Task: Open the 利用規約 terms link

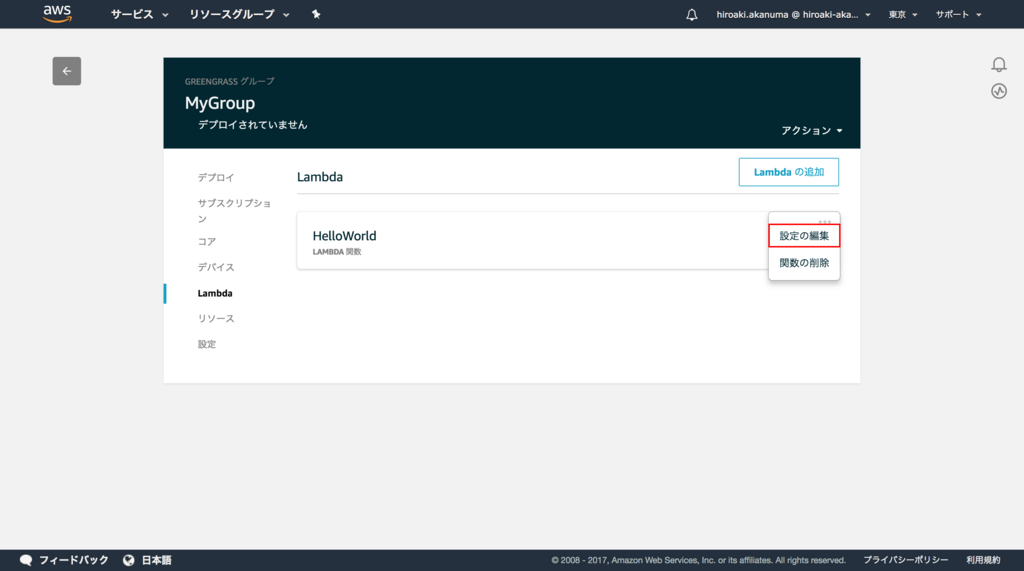Action: (x=983, y=560)
